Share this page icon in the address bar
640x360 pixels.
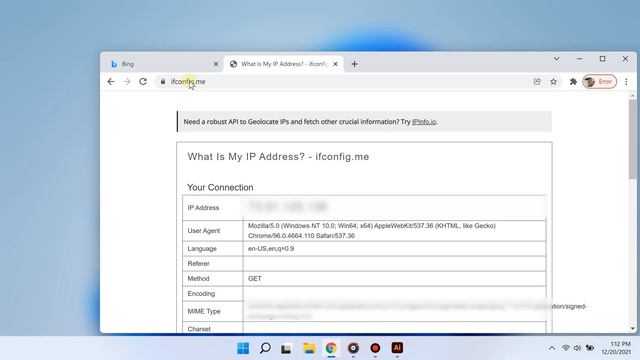pos(537,82)
